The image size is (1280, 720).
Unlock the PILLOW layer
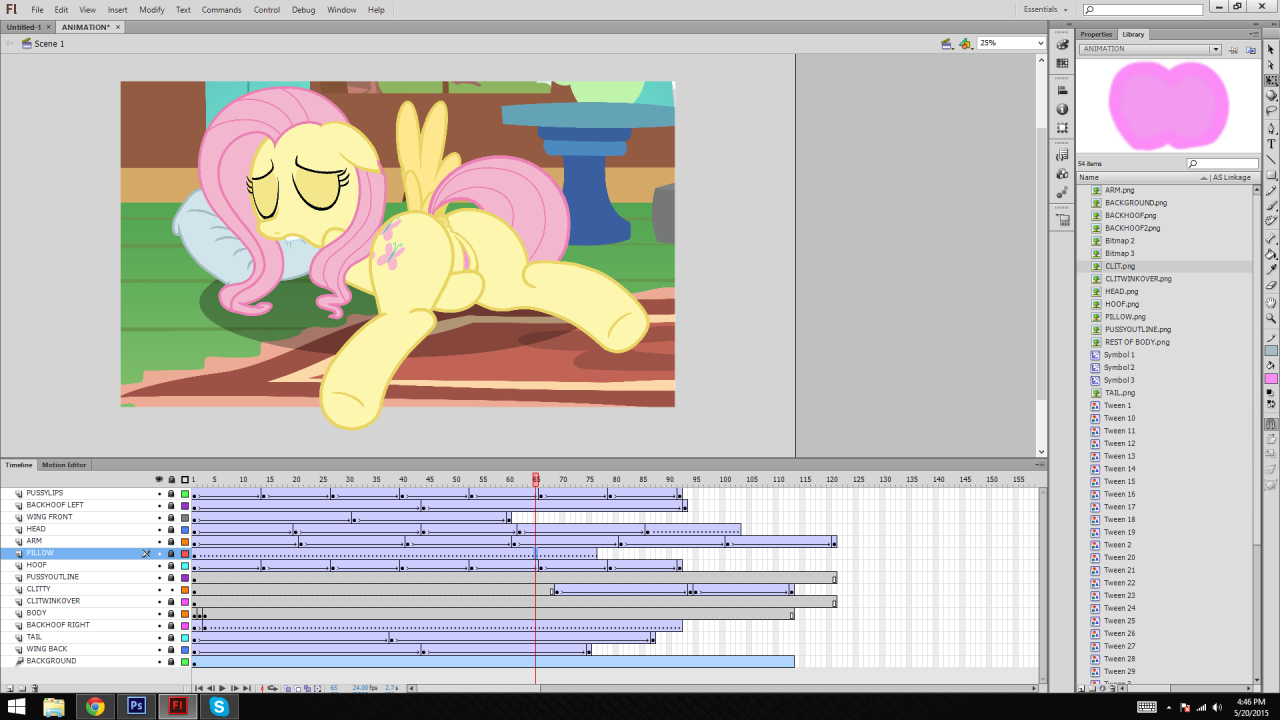[x=171, y=553]
